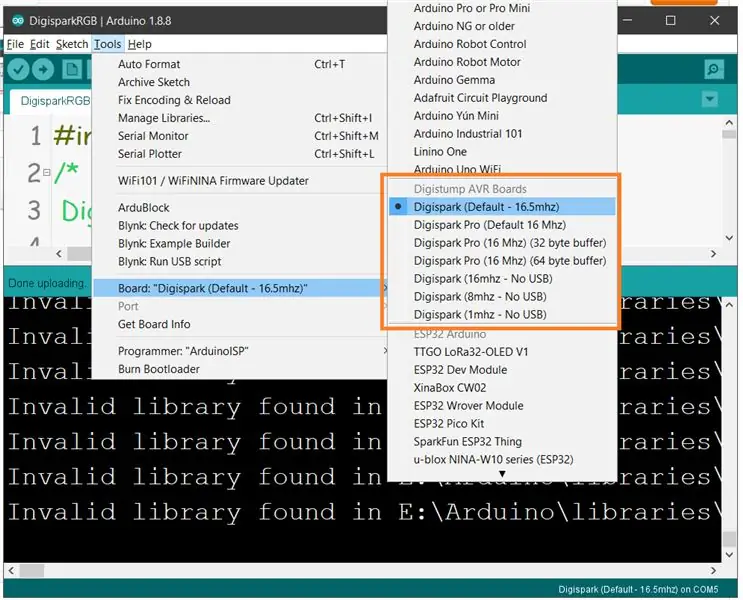Choose ESP32 Wrover Module board
The height and width of the screenshot is (600, 743).
502,406
